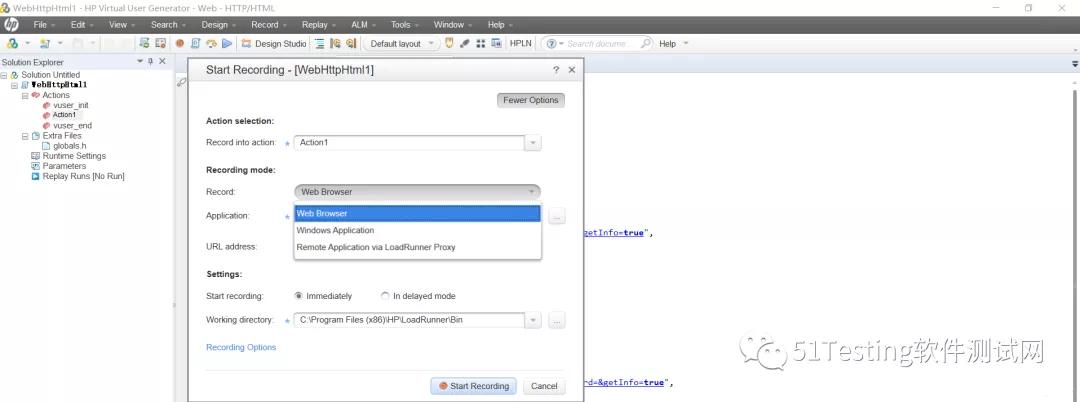Click the Search documentation field
Image resolution: width=1080 pixels, height=402 pixels.
[597, 44]
